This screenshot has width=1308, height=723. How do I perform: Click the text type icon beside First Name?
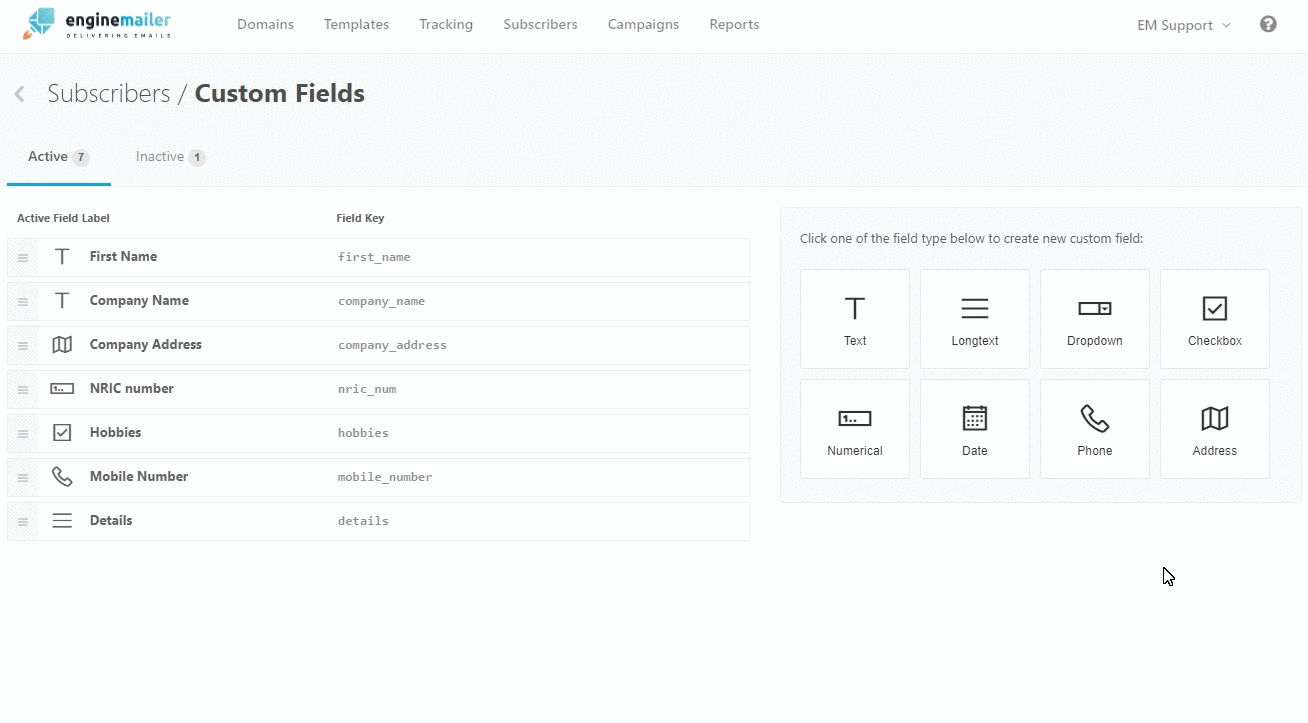[x=62, y=257]
